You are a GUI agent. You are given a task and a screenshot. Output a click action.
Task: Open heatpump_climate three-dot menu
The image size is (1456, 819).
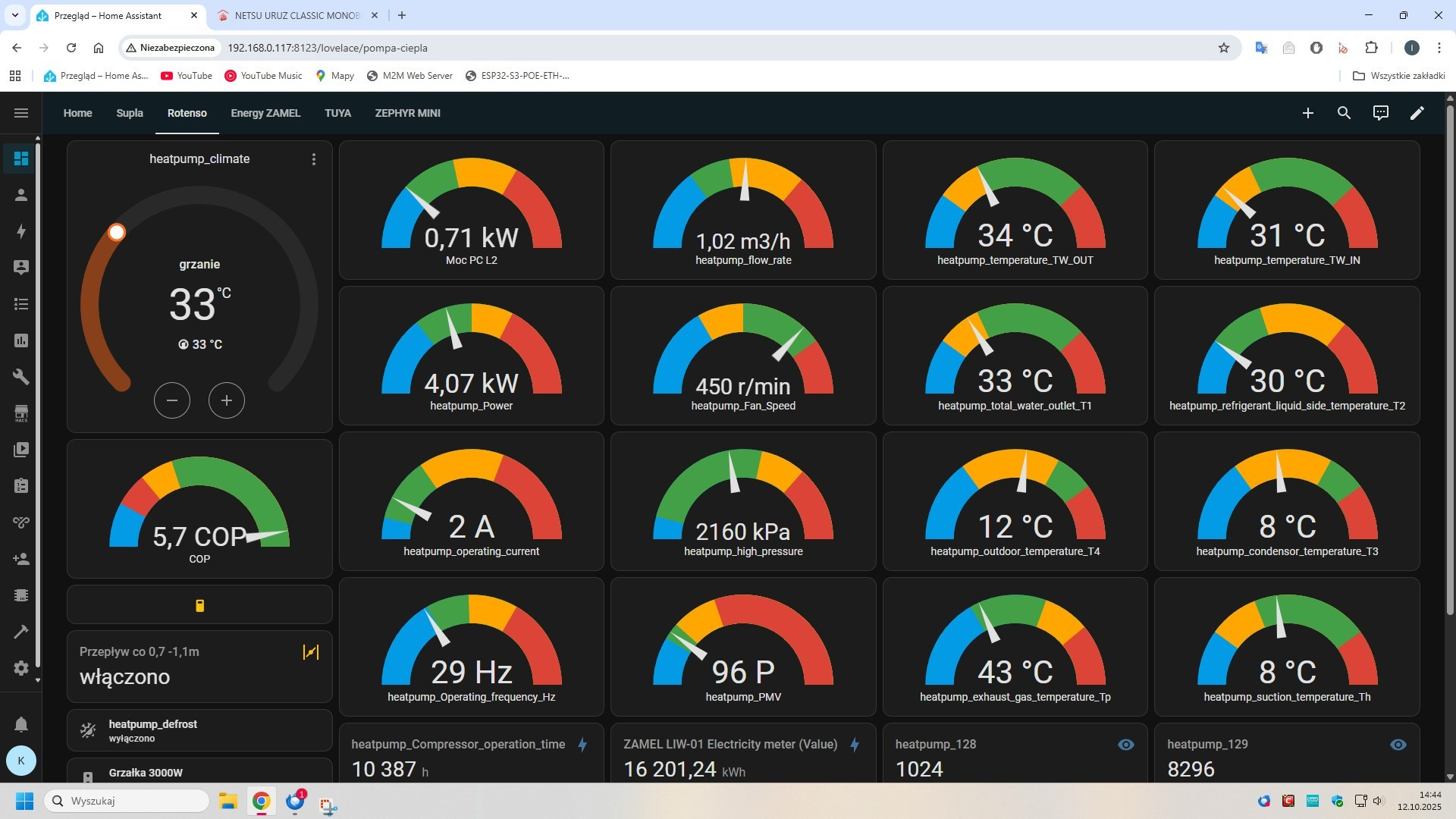[x=314, y=159]
